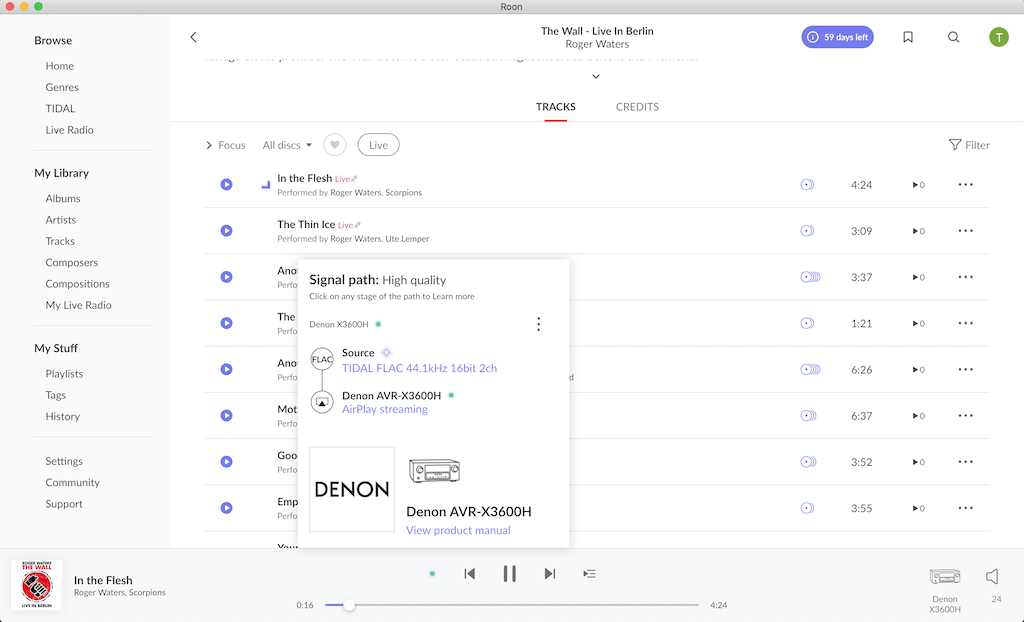Open more options for the 6:37 track
The height and width of the screenshot is (622, 1024).
(965, 416)
